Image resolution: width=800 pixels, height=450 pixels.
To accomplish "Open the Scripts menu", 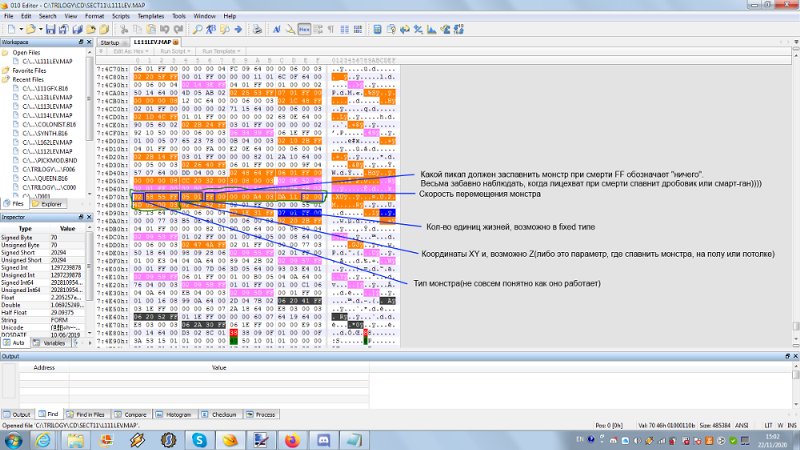I will pyautogui.click(x=121, y=16).
